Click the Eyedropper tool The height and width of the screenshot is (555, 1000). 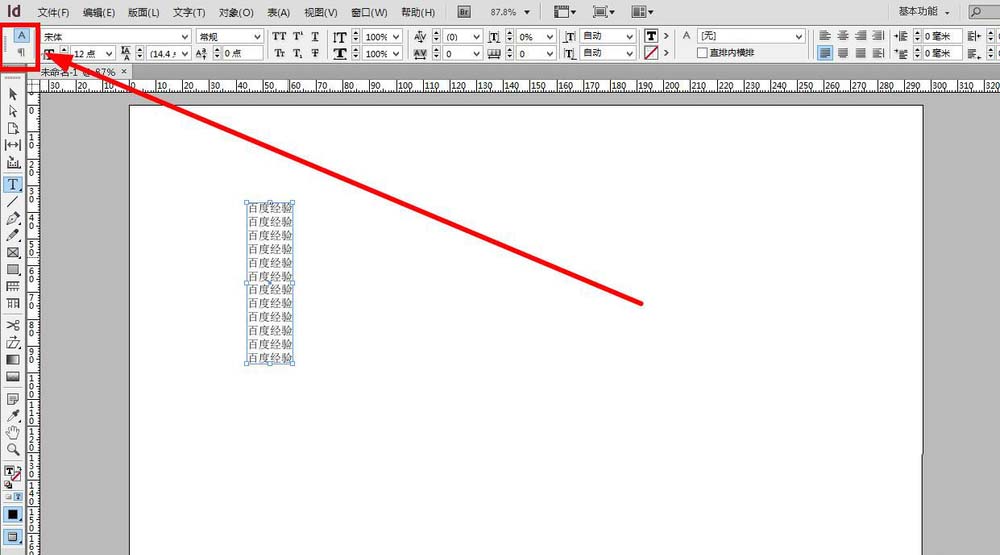point(14,415)
